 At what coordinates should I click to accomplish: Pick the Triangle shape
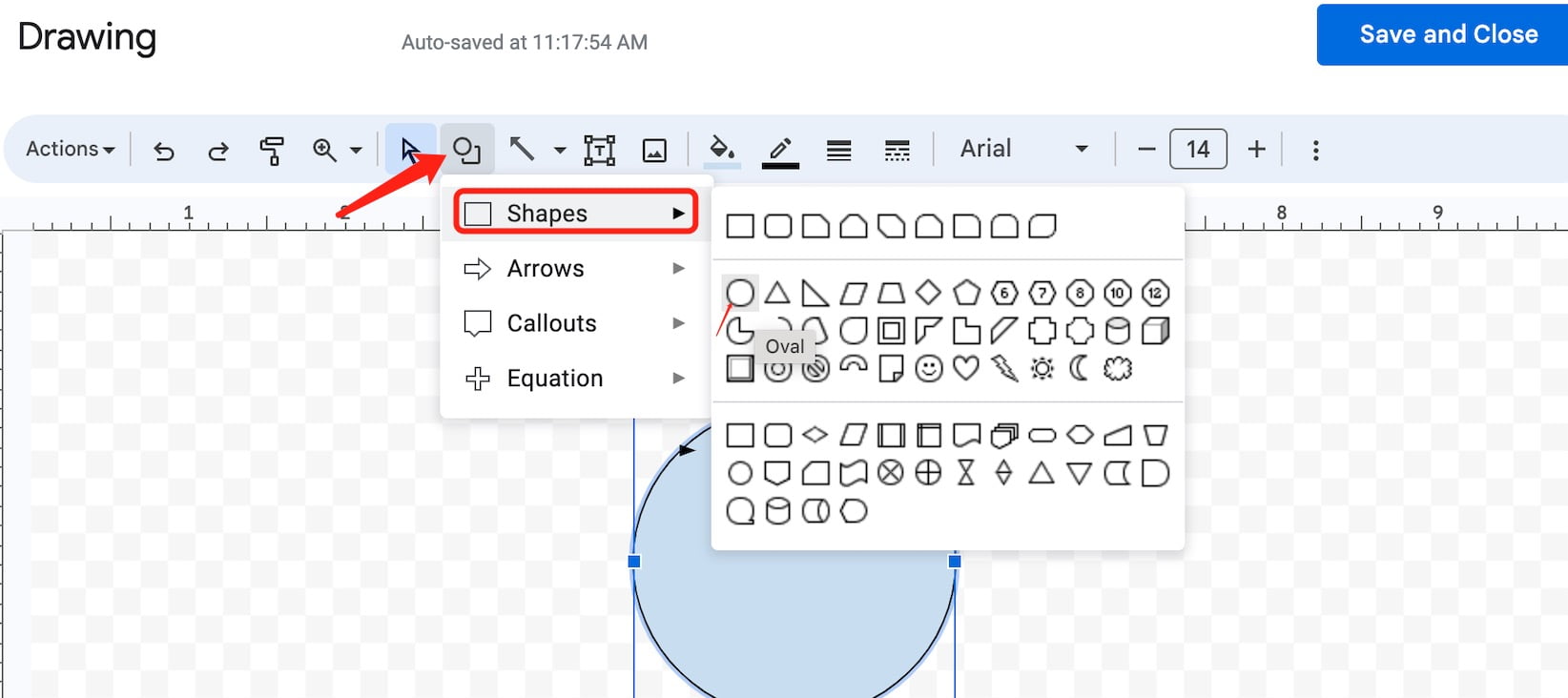pos(777,292)
